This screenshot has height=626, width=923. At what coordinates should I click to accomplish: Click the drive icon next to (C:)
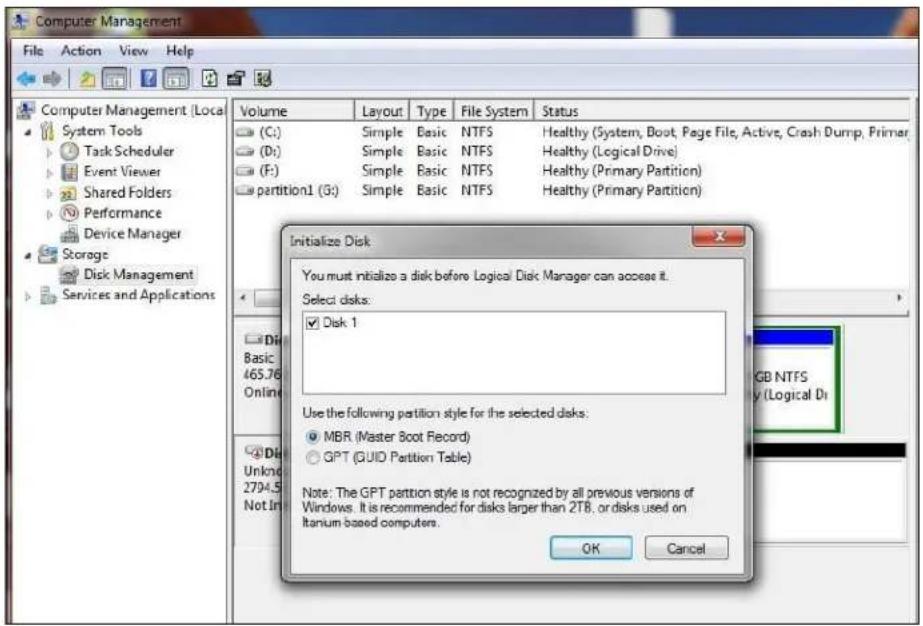pyautogui.click(x=244, y=133)
